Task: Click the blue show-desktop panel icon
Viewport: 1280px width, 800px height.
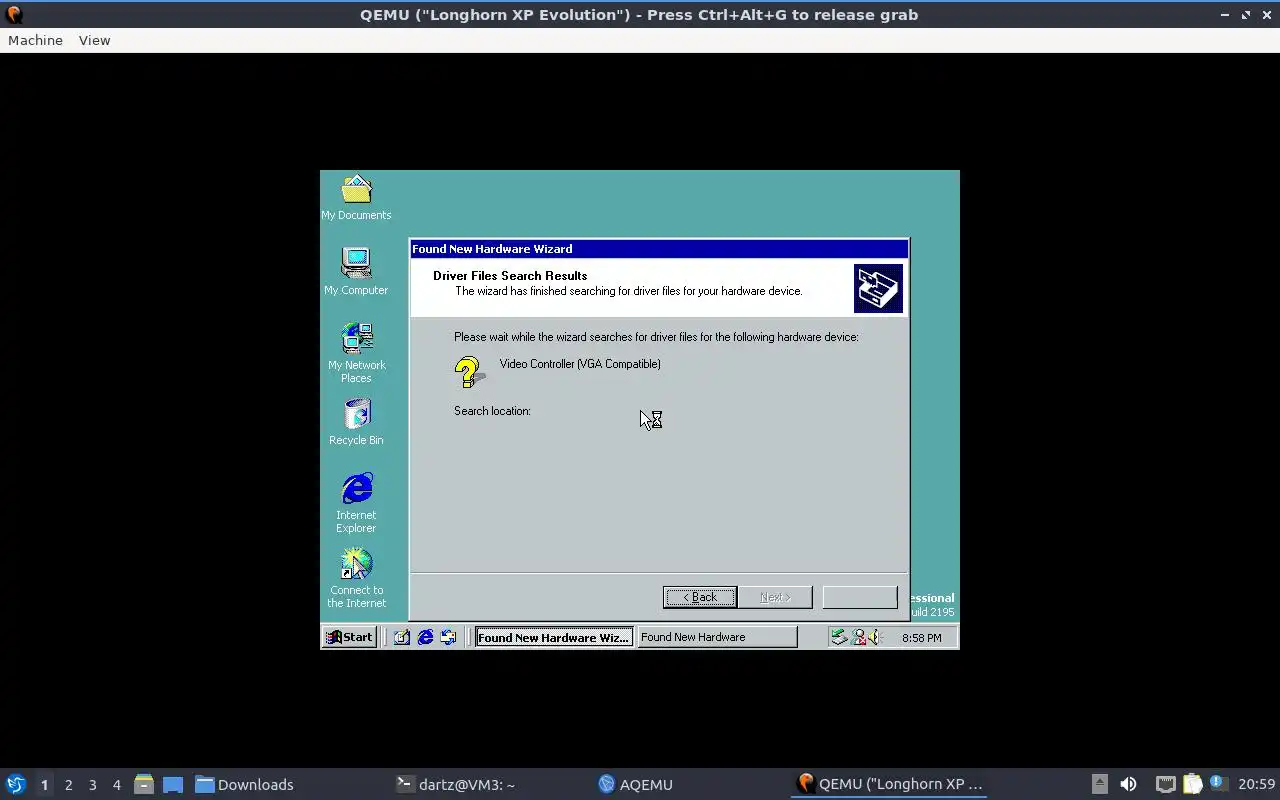Action: [x=172, y=784]
